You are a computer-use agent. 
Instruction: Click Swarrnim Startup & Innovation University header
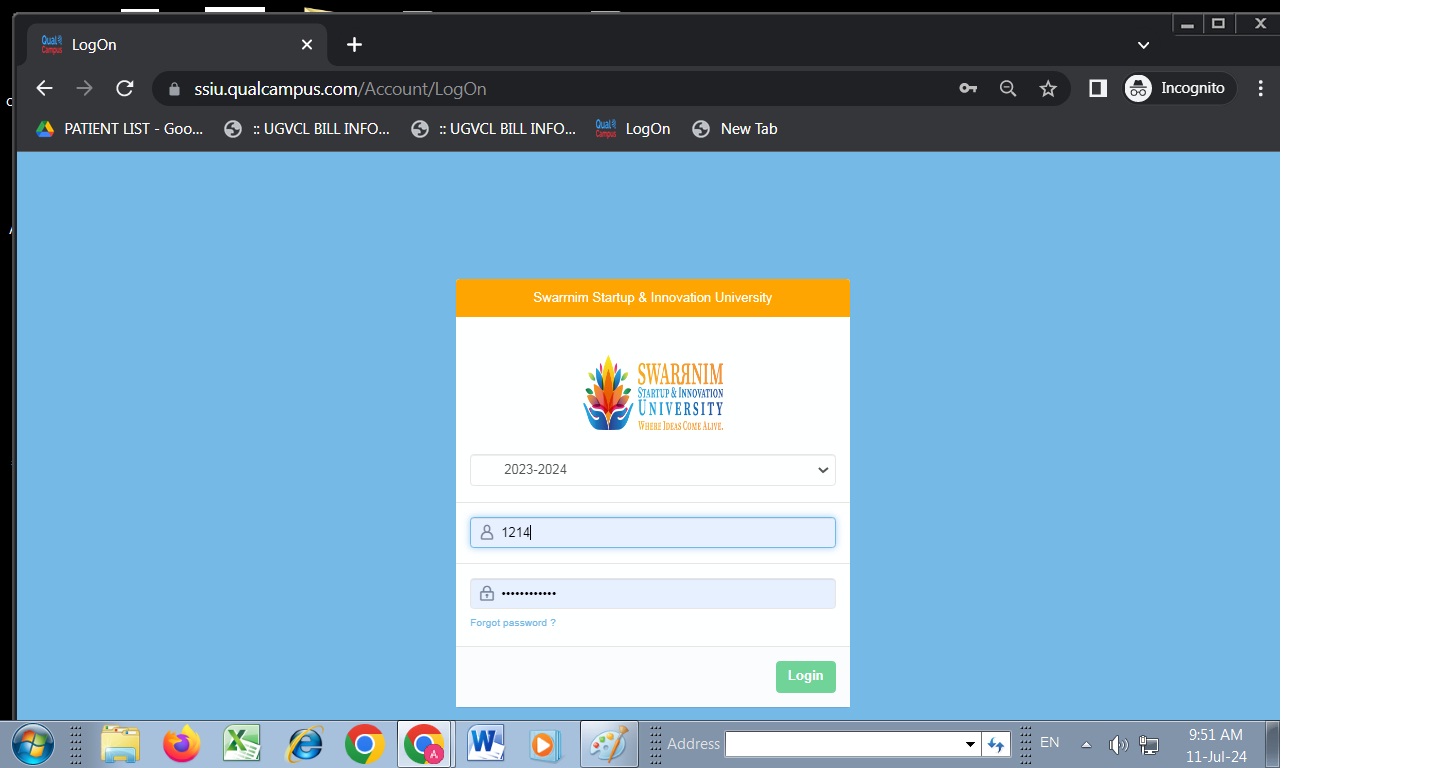(x=653, y=298)
